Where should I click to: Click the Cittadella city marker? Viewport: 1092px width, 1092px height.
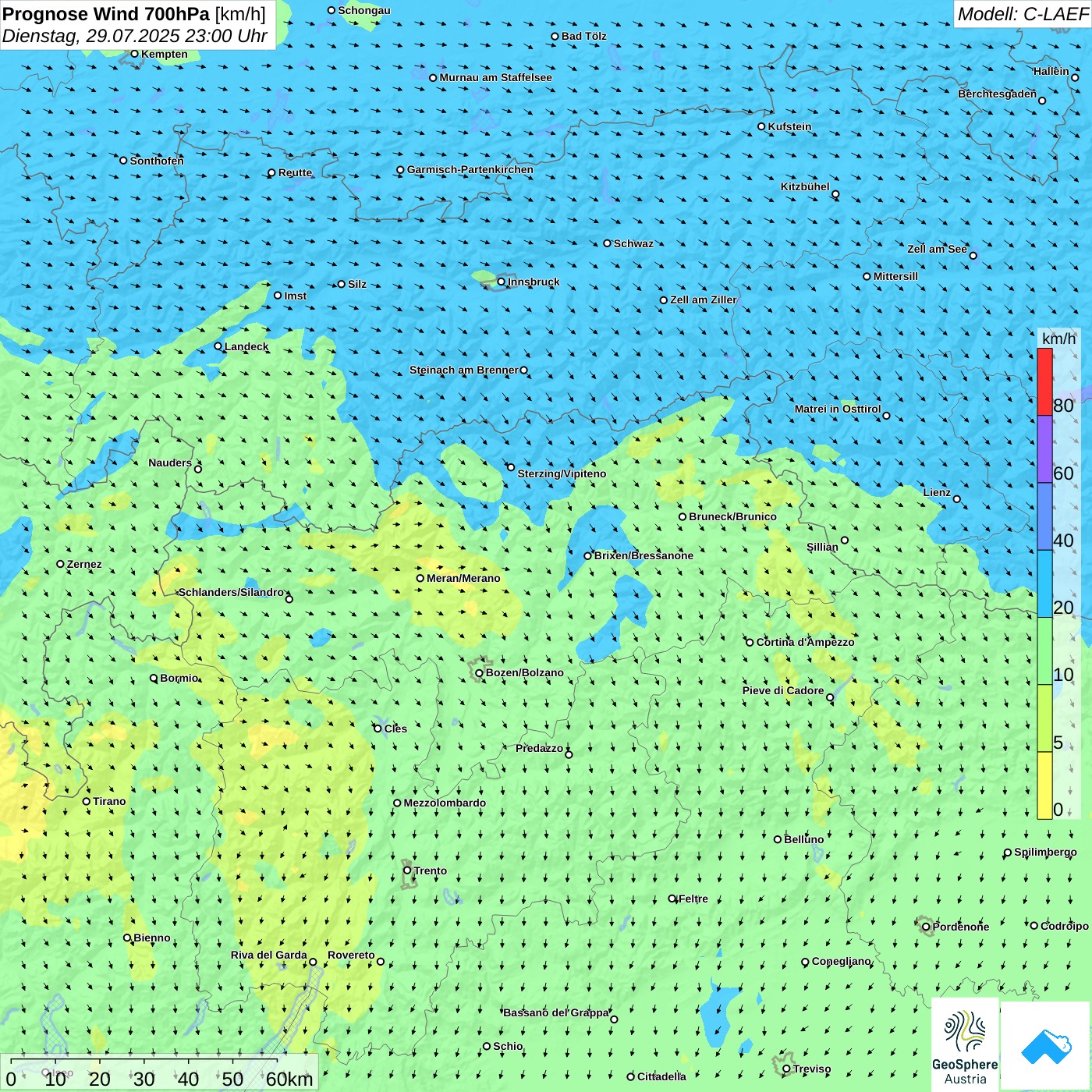631,1076
